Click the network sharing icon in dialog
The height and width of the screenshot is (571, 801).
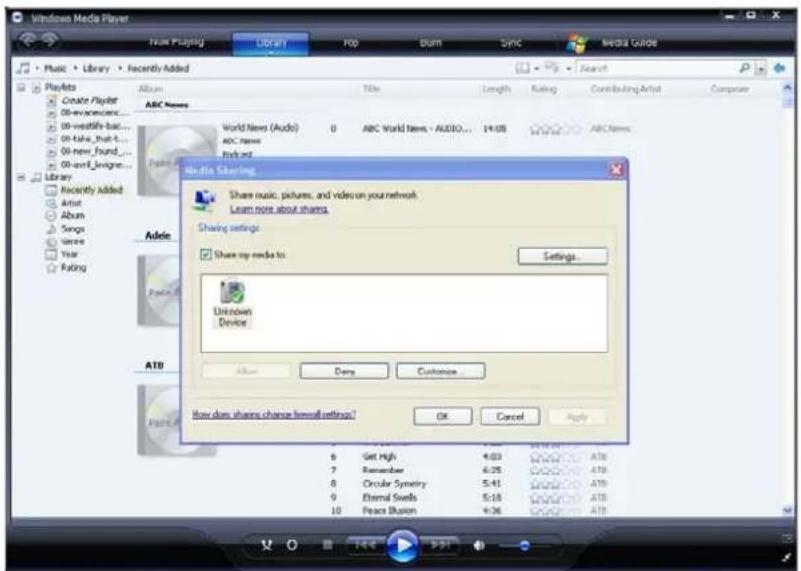tap(205, 200)
